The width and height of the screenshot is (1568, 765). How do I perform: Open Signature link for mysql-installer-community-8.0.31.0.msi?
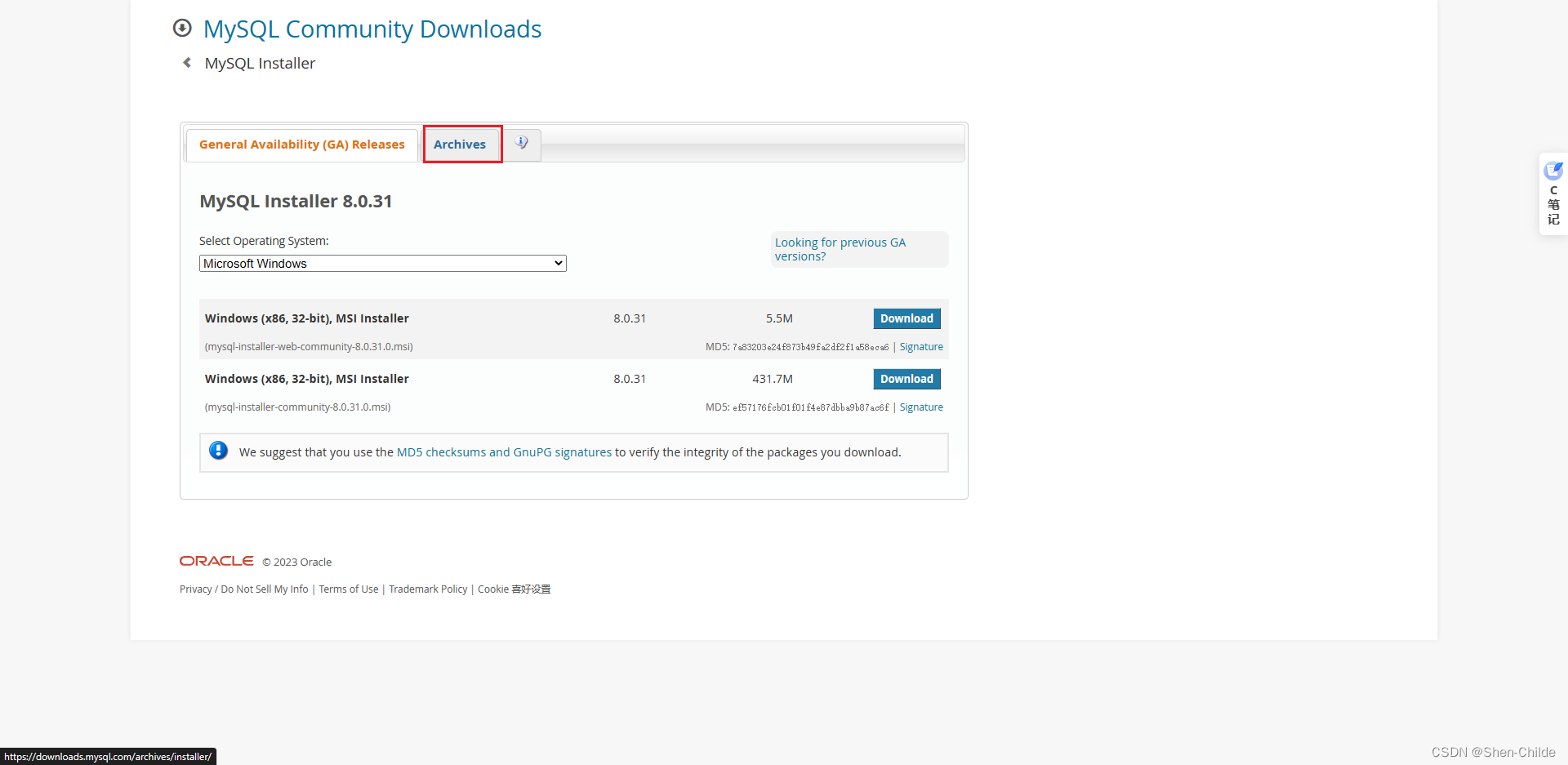[921, 407]
